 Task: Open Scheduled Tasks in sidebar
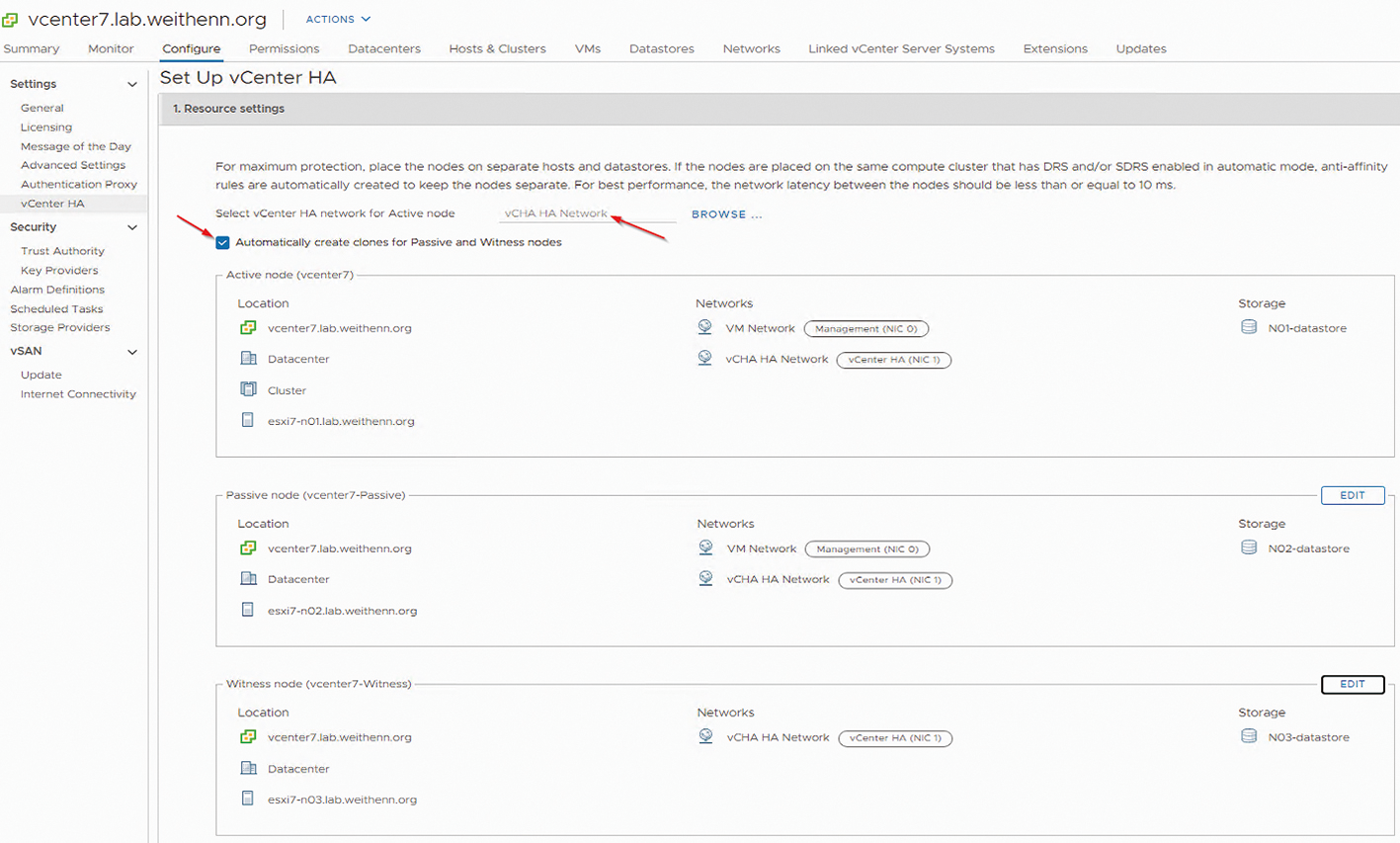[56, 308]
